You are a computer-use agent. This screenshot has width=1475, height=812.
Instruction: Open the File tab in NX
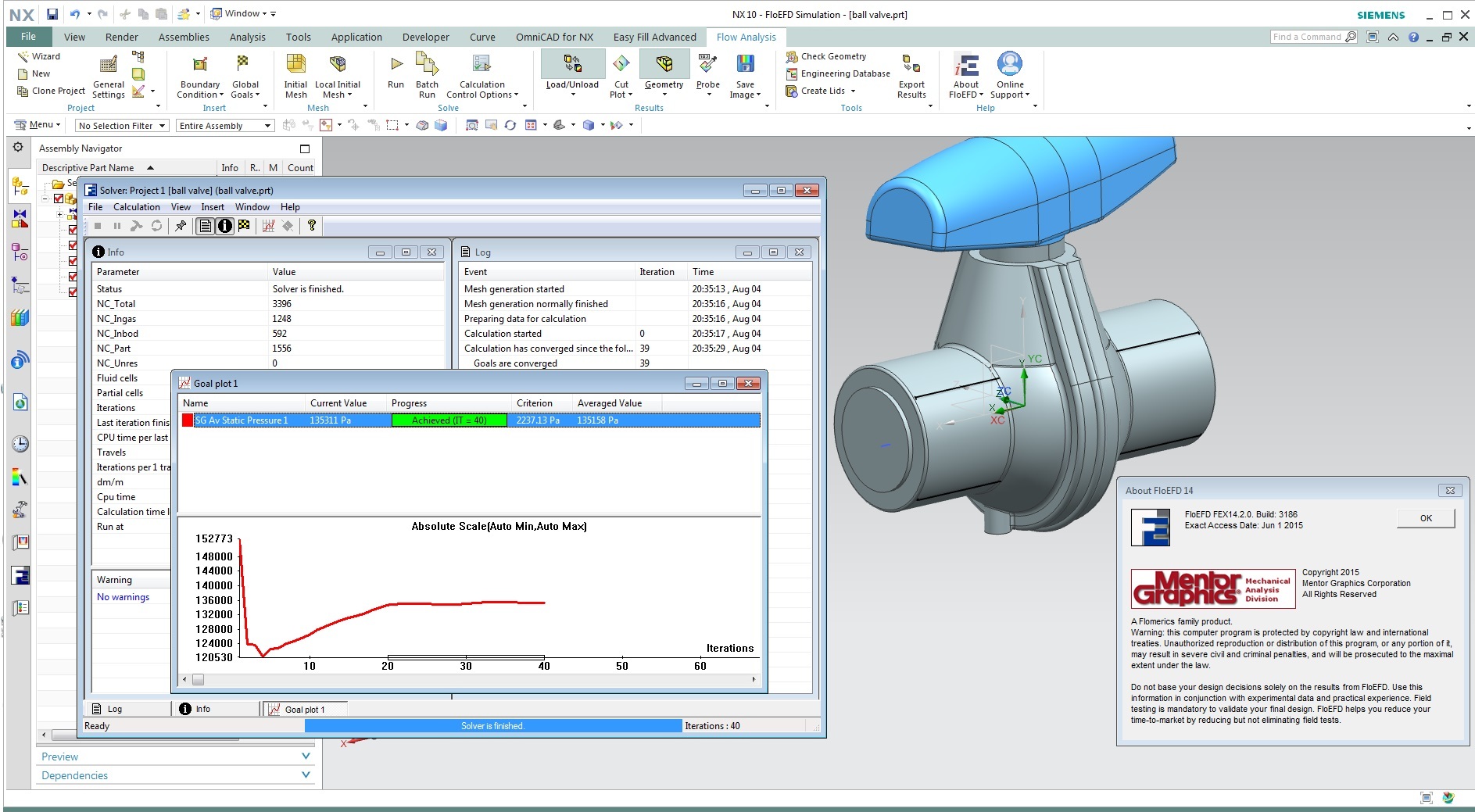pos(29,37)
